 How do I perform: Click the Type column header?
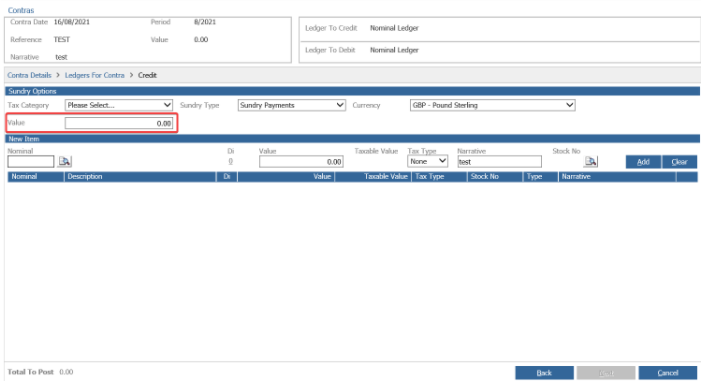(540, 177)
